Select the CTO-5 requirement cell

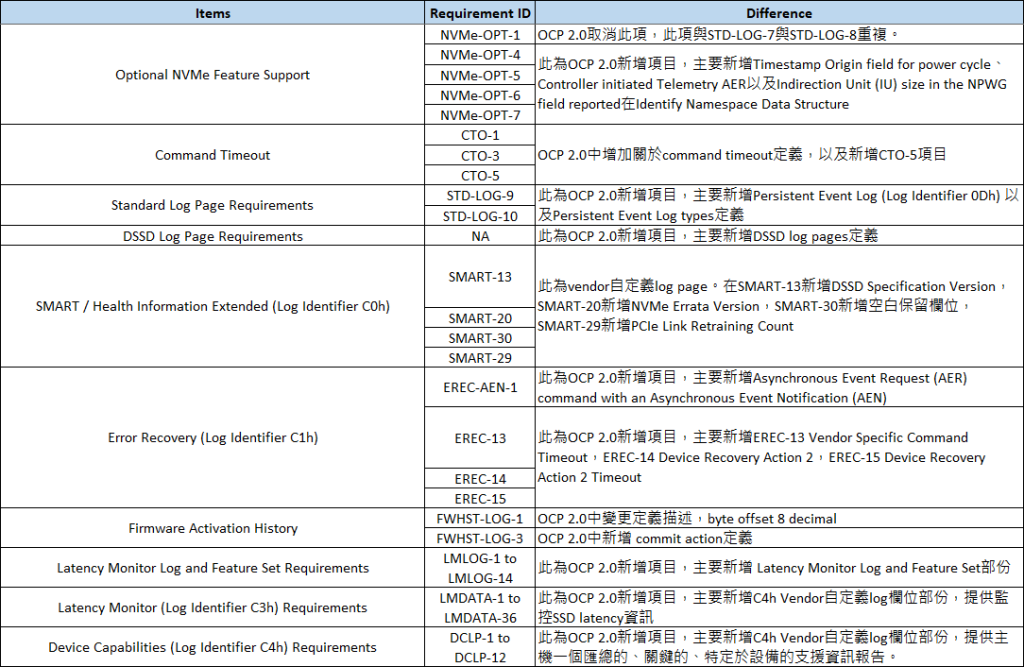[480, 175]
